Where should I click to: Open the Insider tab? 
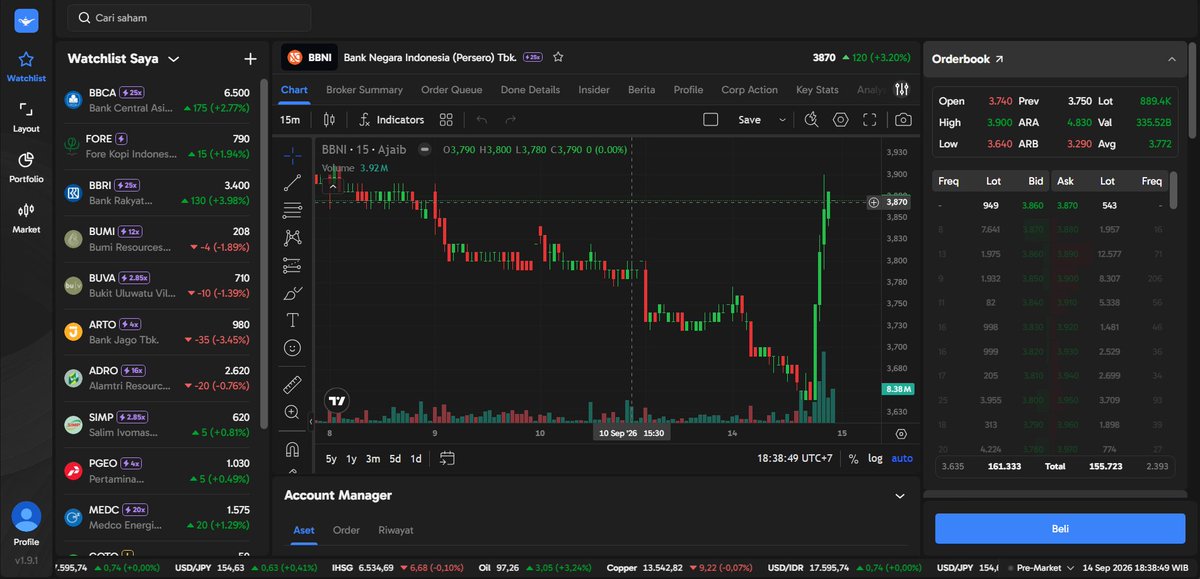(x=594, y=90)
